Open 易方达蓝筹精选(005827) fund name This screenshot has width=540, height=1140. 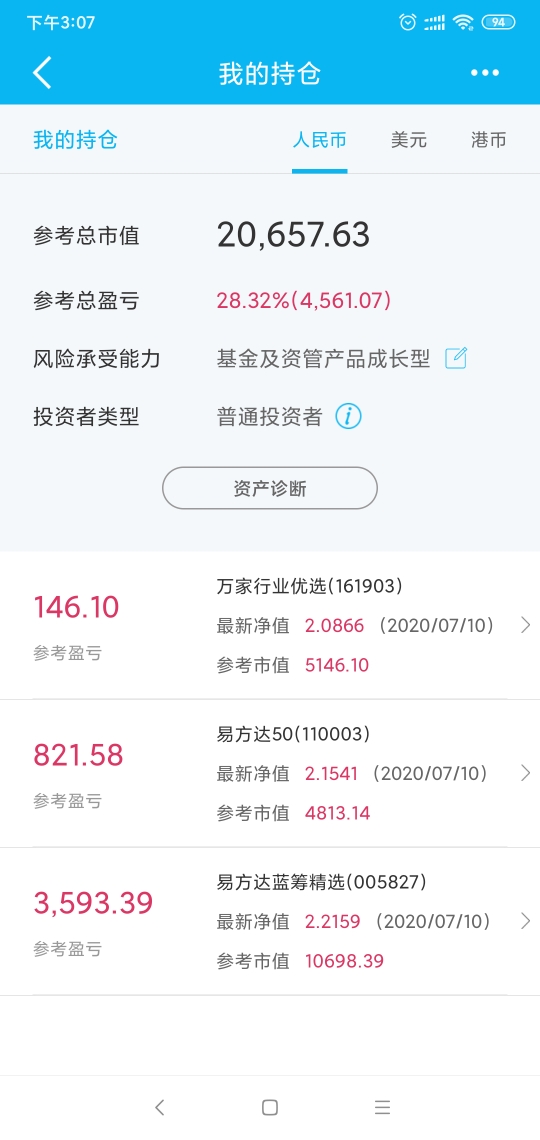pos(322,883)
